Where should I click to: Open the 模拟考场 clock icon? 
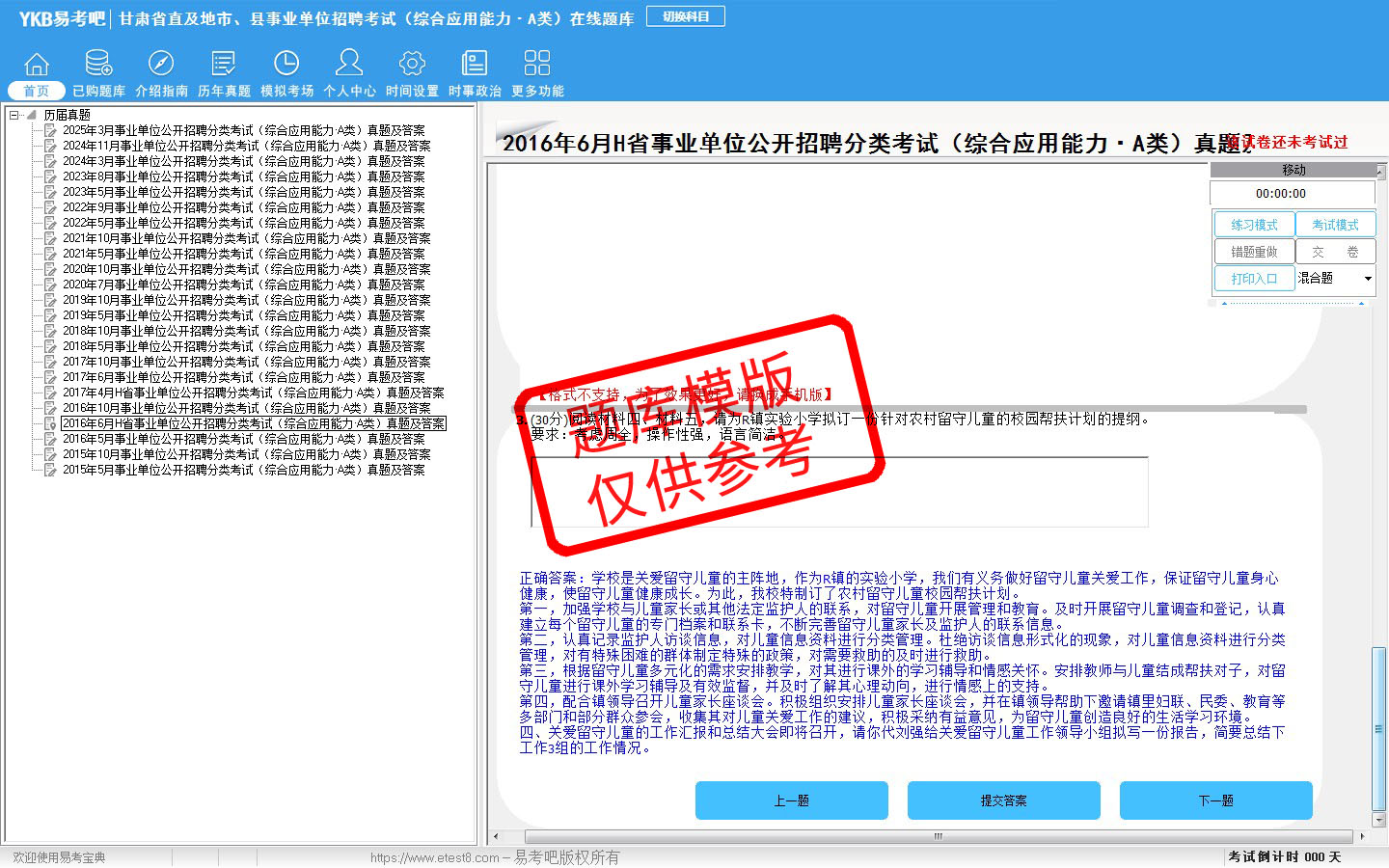point(286,65)
